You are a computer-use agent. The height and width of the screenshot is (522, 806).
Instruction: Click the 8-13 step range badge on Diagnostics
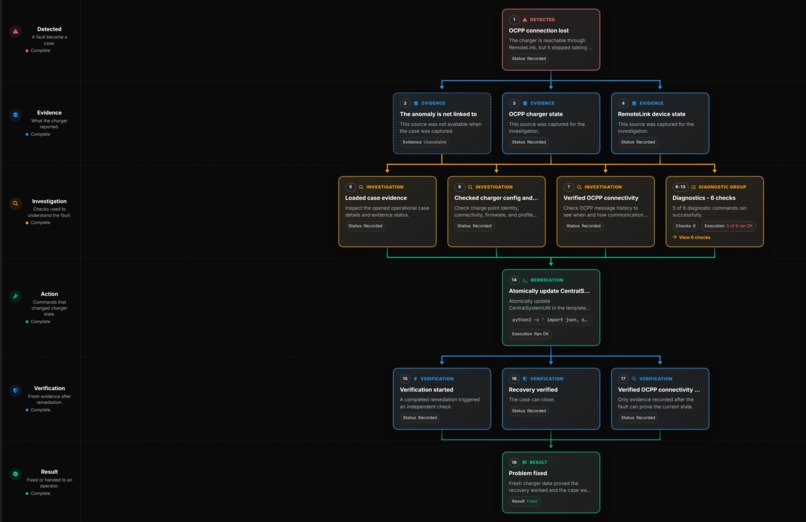680,187
